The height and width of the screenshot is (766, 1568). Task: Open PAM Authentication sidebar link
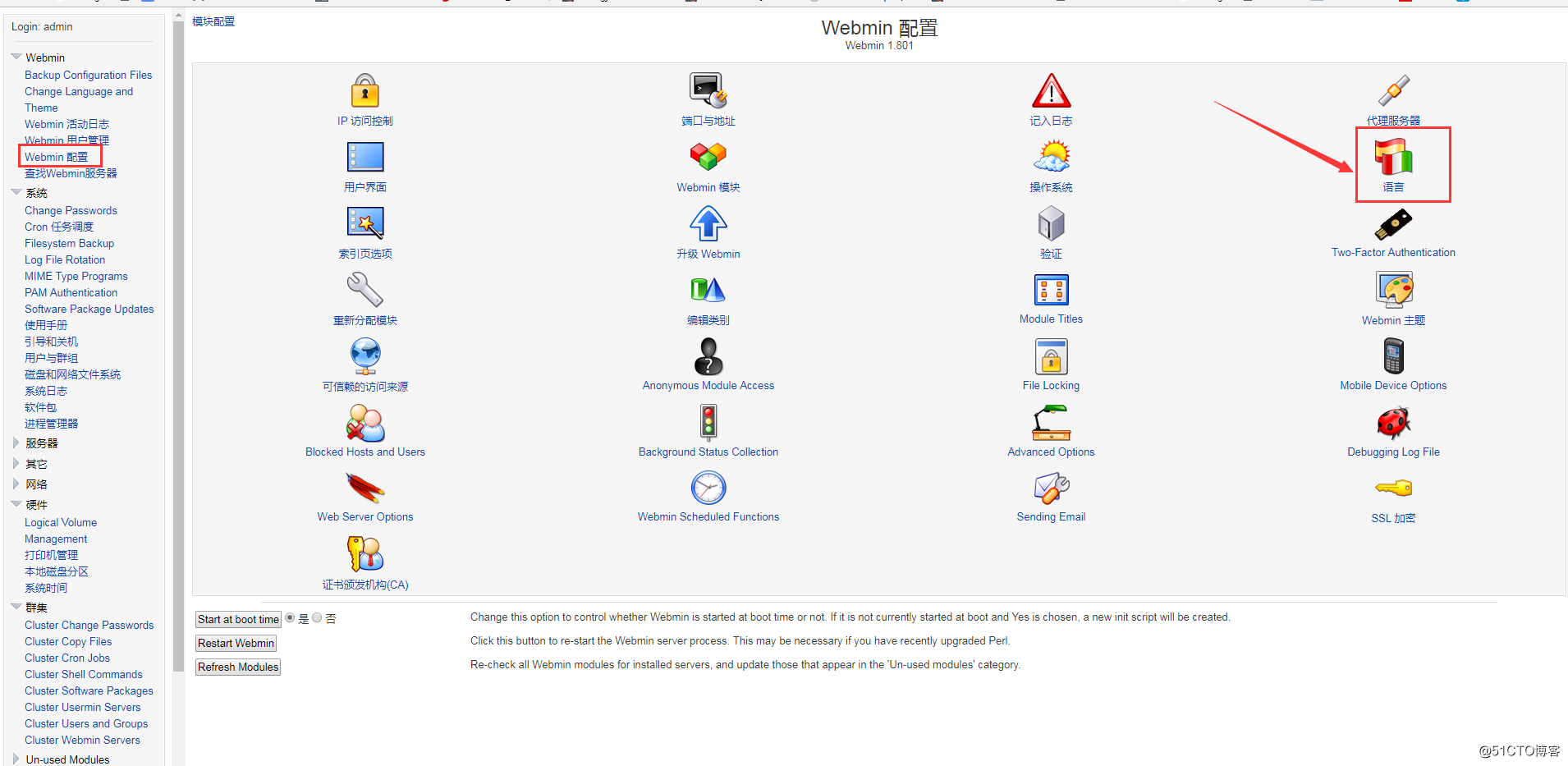coord(71,292)
